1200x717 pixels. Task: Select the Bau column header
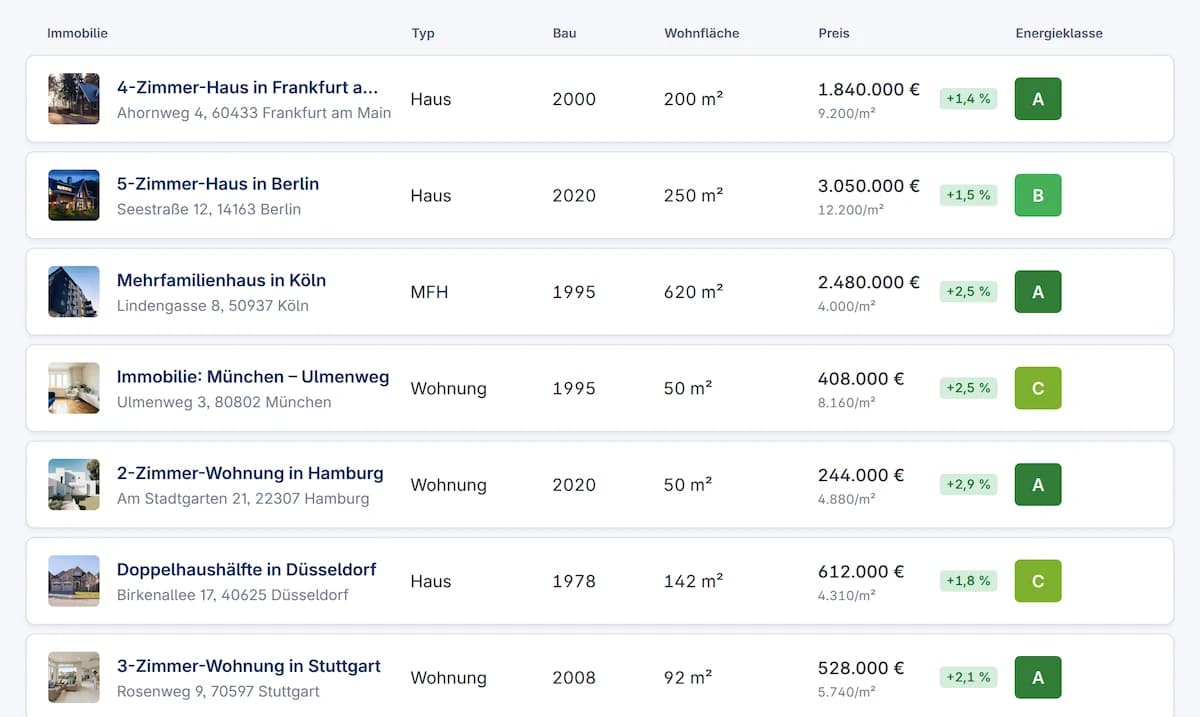[565, 33]
